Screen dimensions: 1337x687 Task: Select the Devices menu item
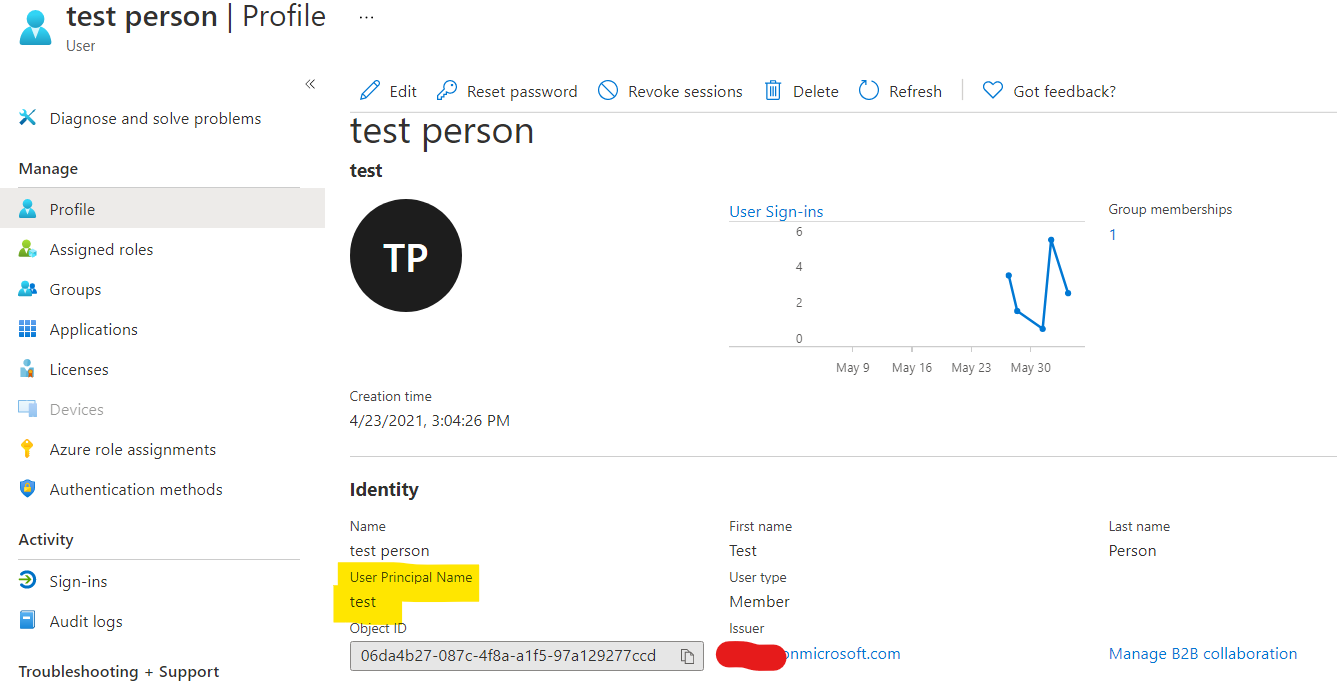click(77, 409)
